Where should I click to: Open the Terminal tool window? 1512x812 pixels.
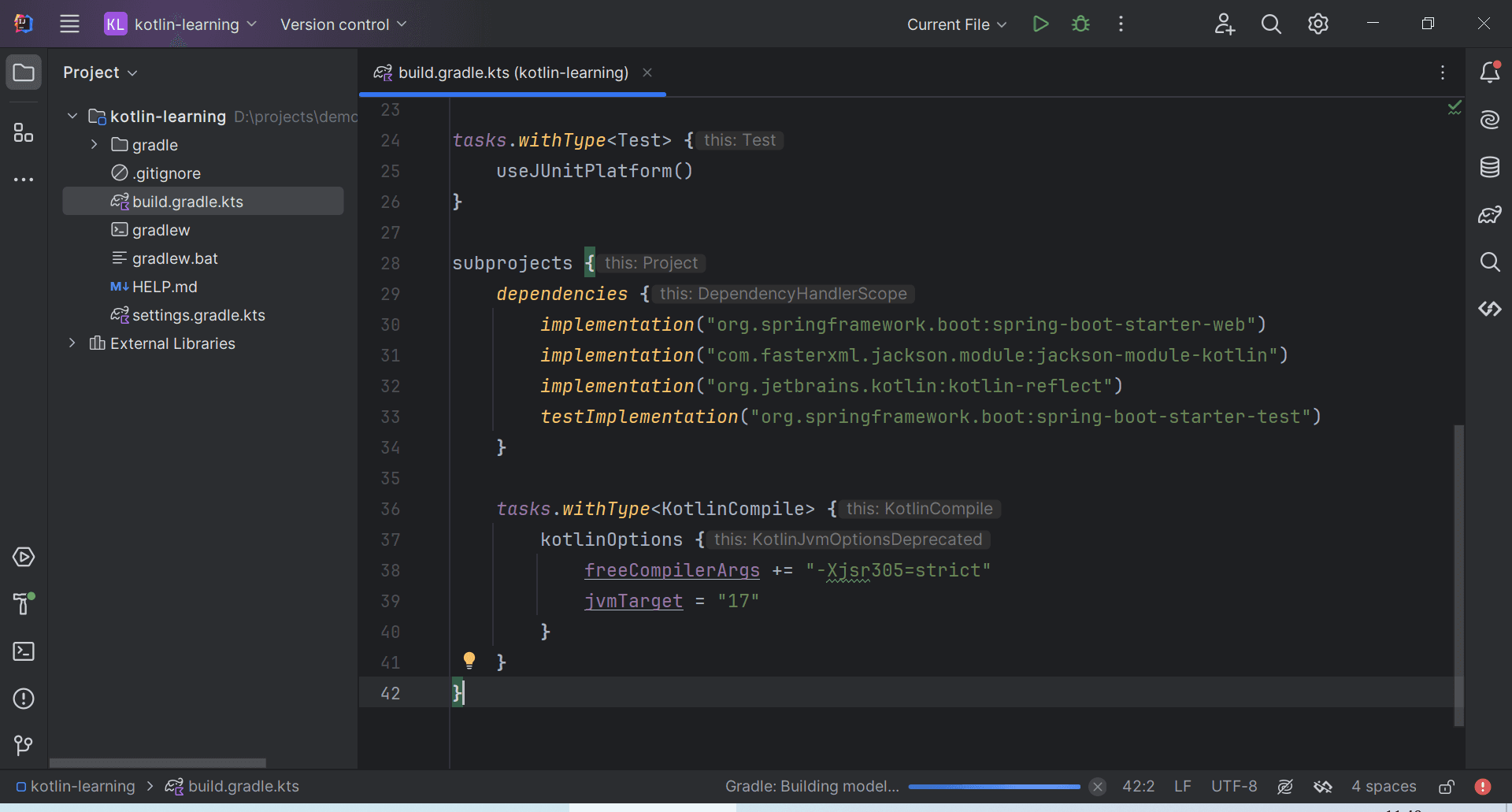[x=24, y=651]
